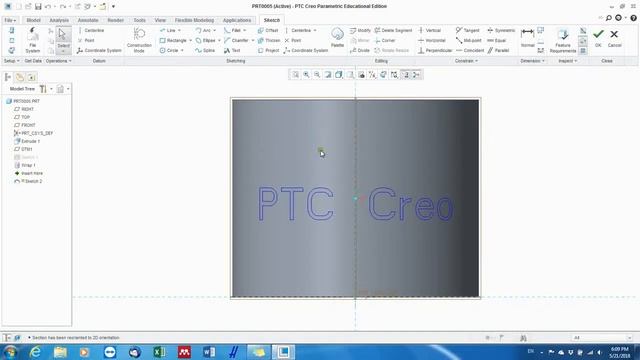Zoom in using the graphics toolbar

coord(306,75)
